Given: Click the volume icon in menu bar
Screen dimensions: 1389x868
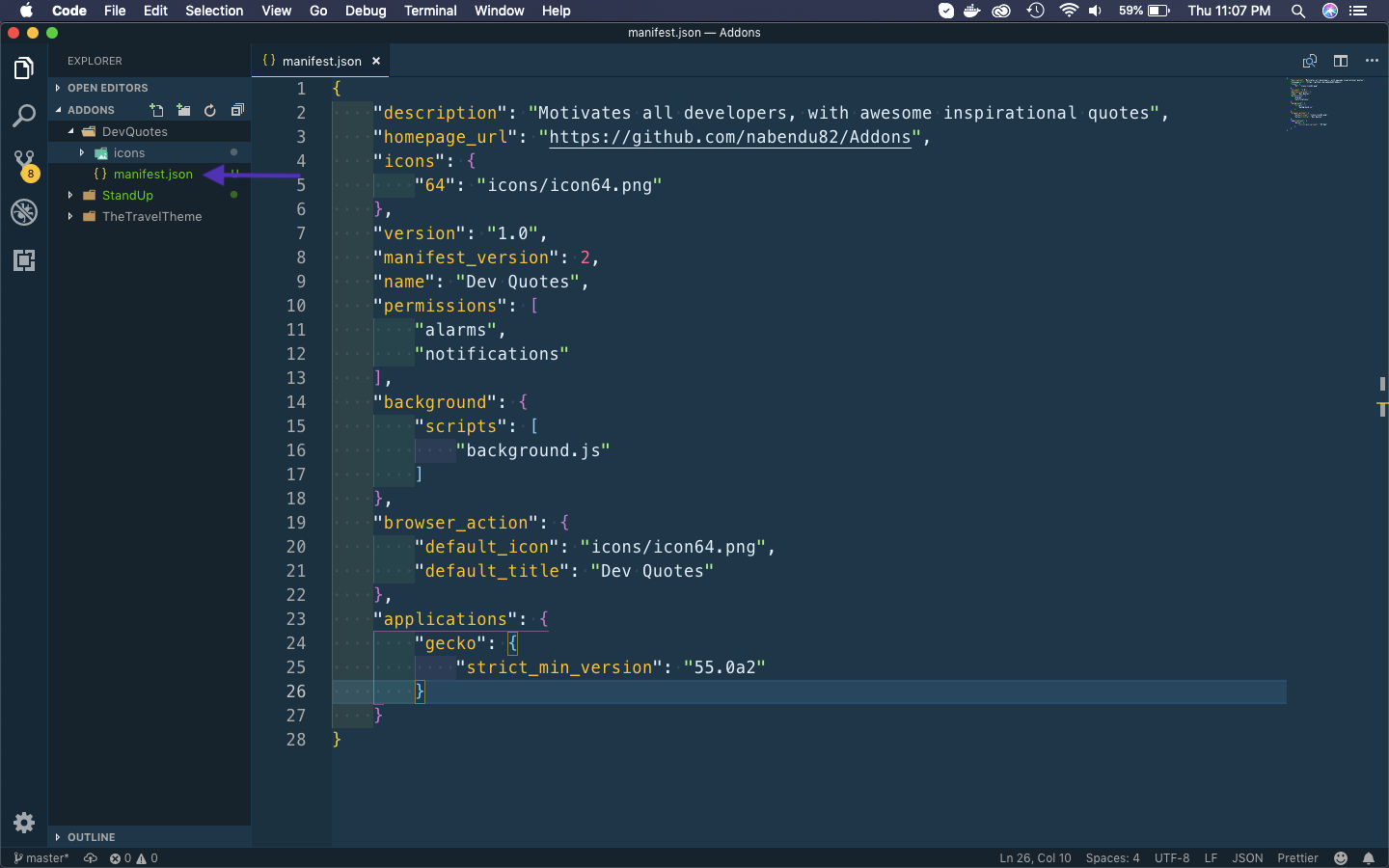Looking at the screenshot, I should coord(1096,11).
